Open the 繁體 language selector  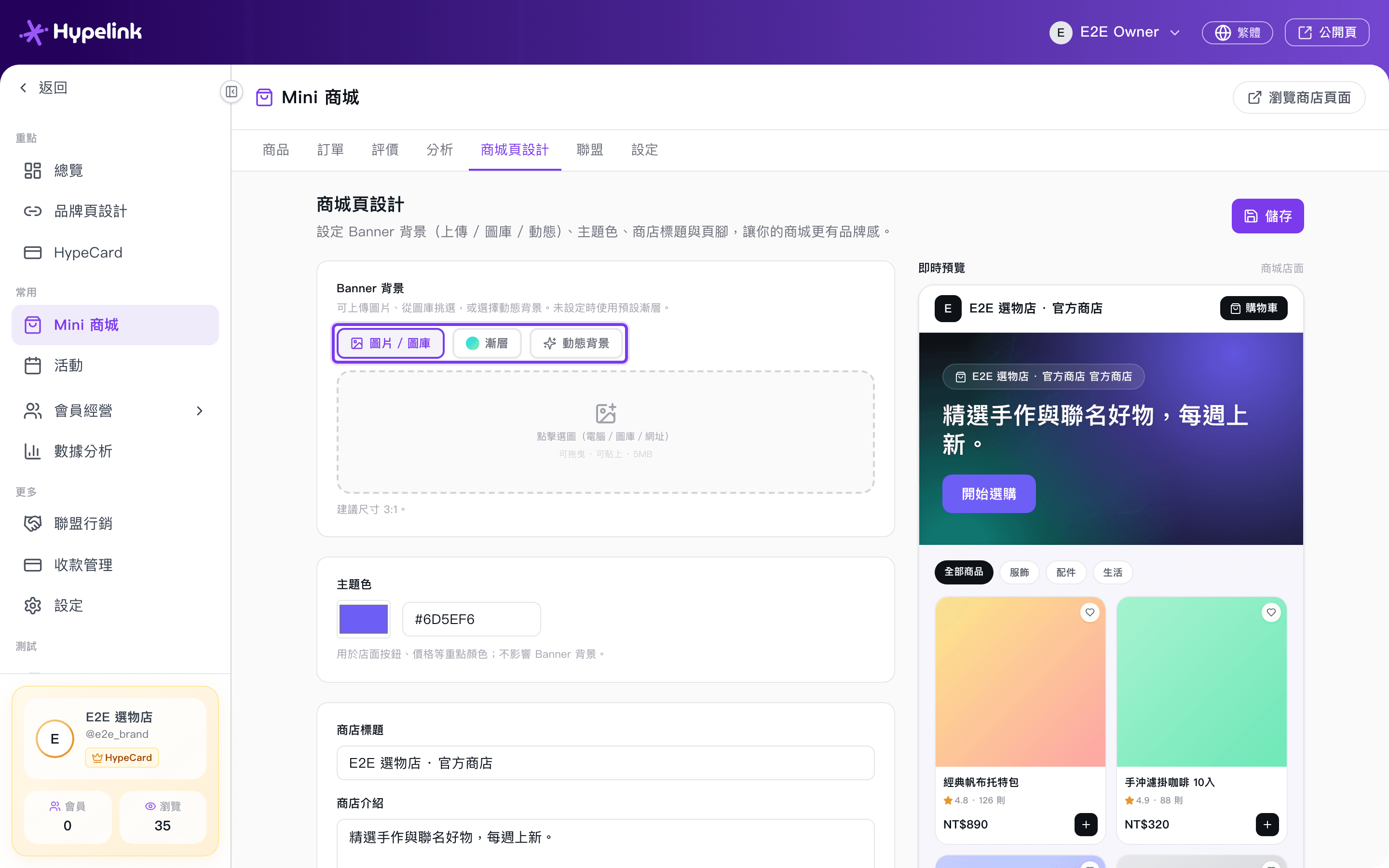[1238, 32]
